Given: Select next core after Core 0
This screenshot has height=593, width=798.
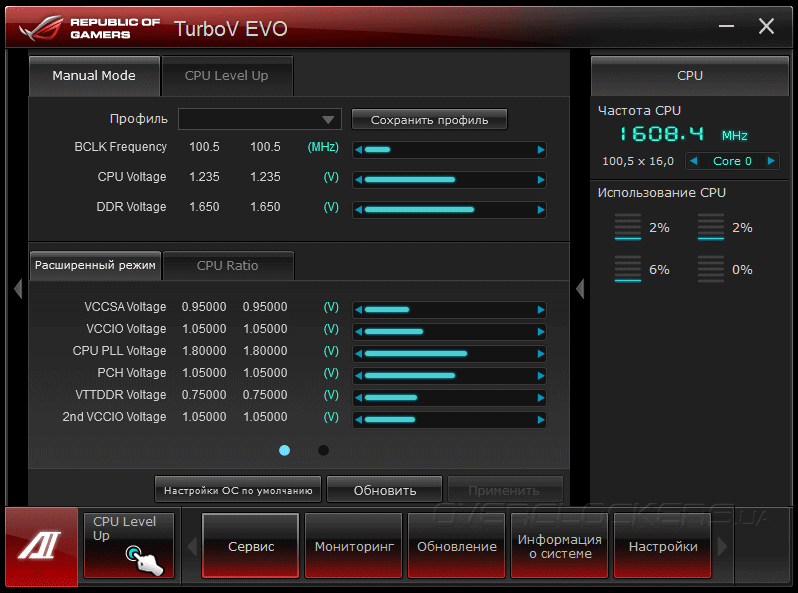Looking at the screenshot, I should click(771, 161).
